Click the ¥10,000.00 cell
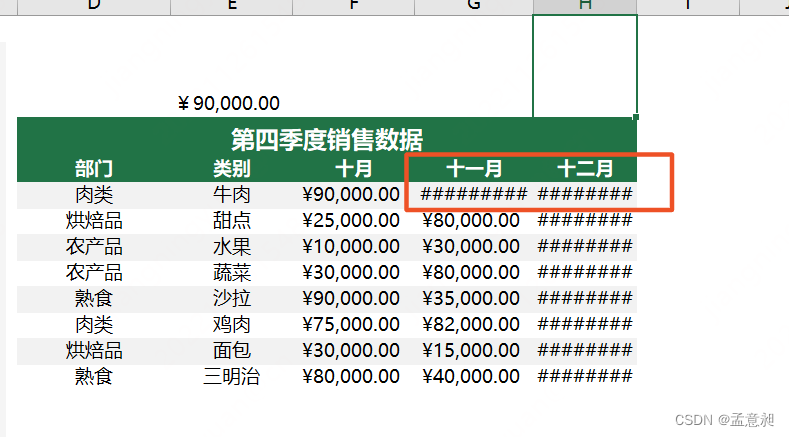The width and height of the screenshot is (789, 437). (351, 247)
